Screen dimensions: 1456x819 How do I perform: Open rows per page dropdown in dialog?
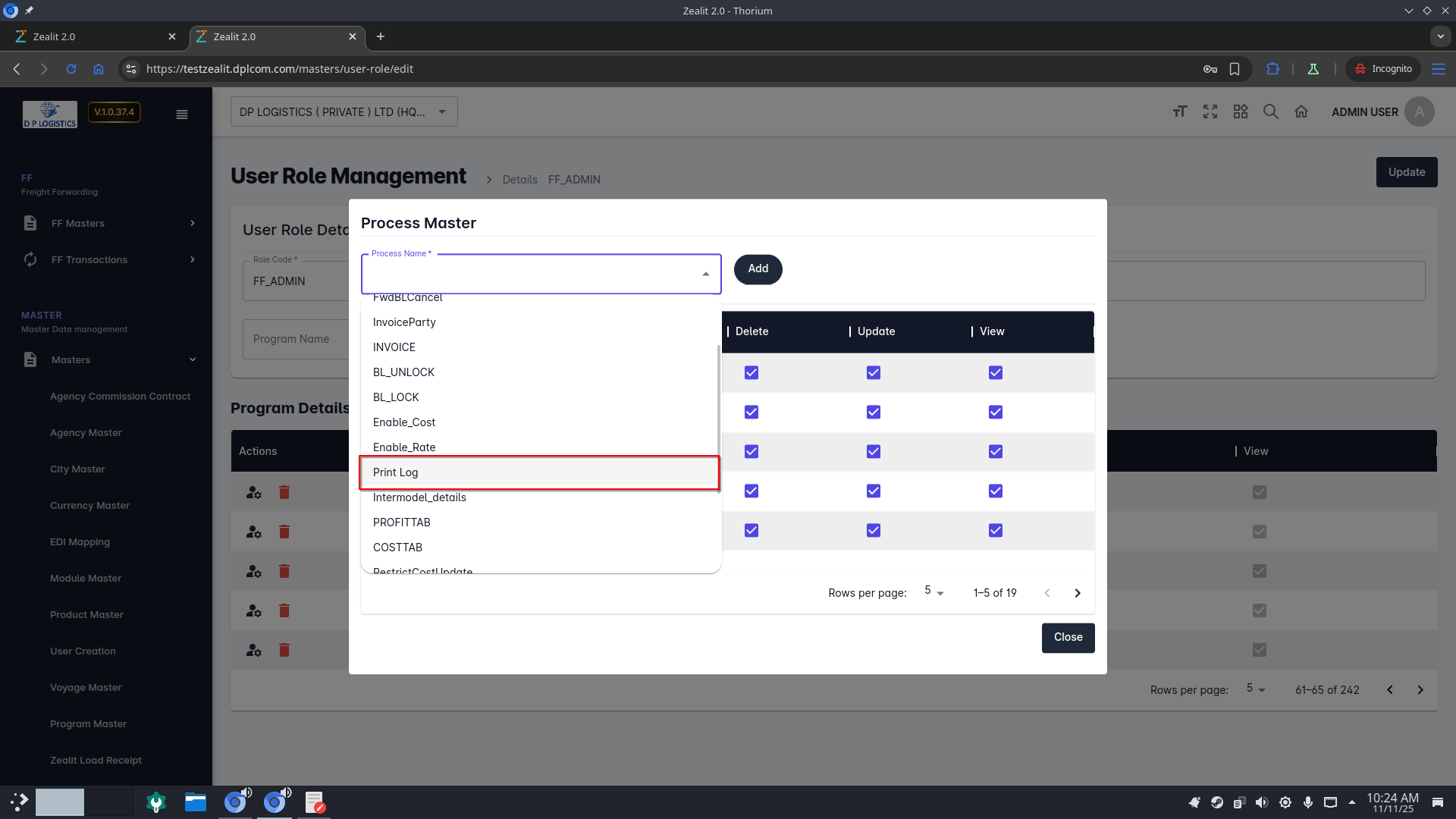934,592
